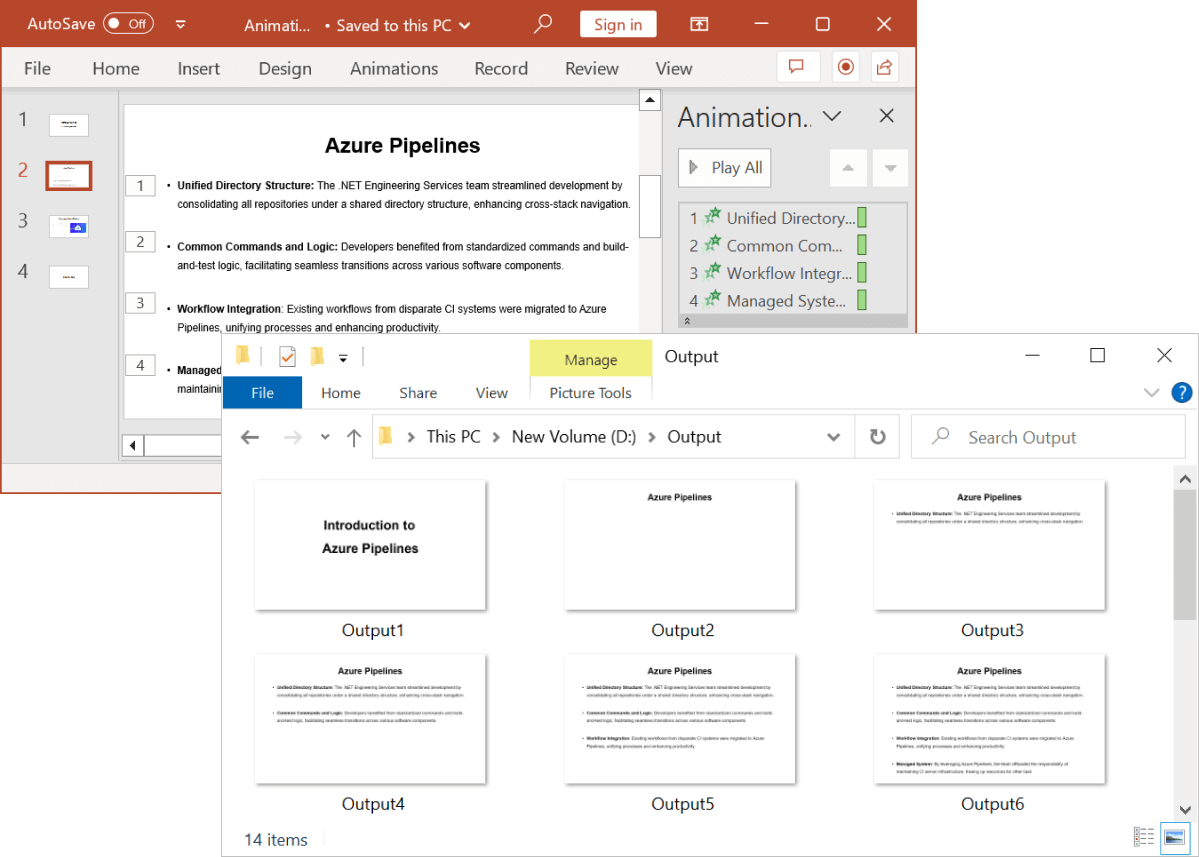Expand the Animation Pane options chevron
The image size is (1199, 857).
tap(831, 117)
